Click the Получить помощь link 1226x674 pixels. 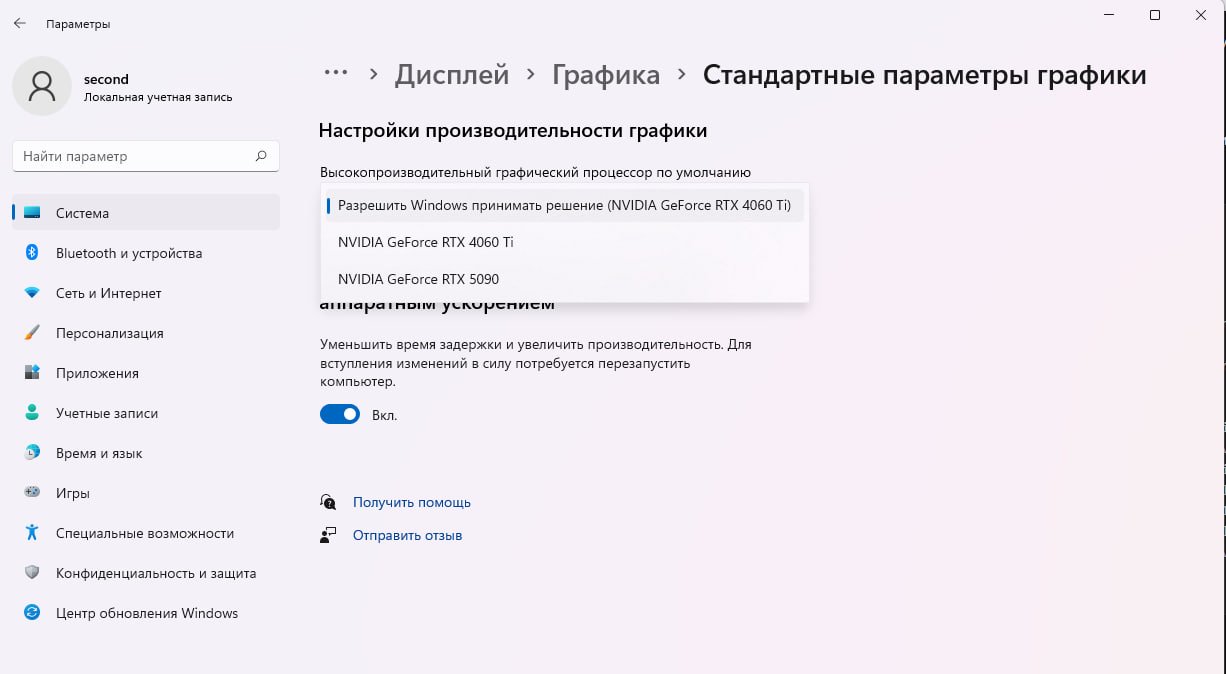click(x=411, y=502)
